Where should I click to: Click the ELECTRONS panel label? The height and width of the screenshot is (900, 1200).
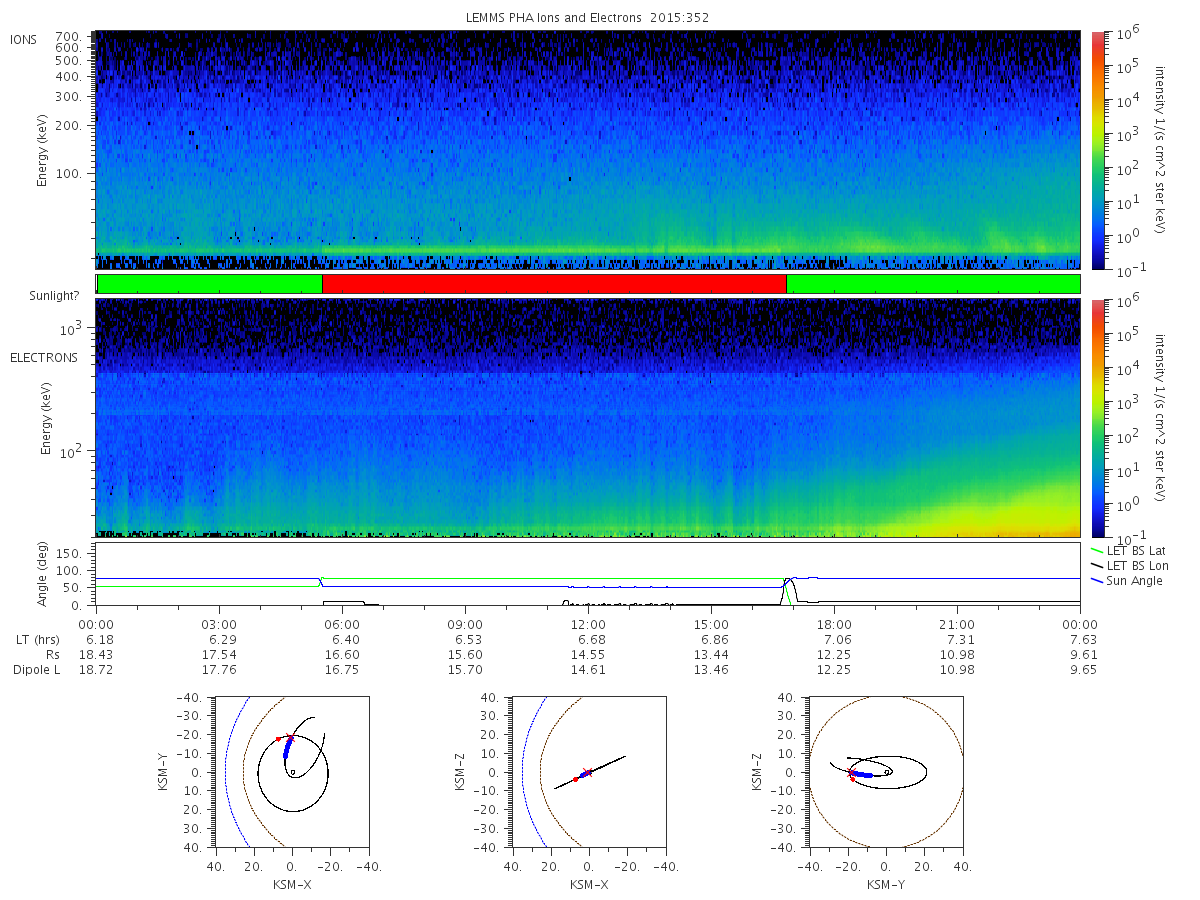[43, 357]
